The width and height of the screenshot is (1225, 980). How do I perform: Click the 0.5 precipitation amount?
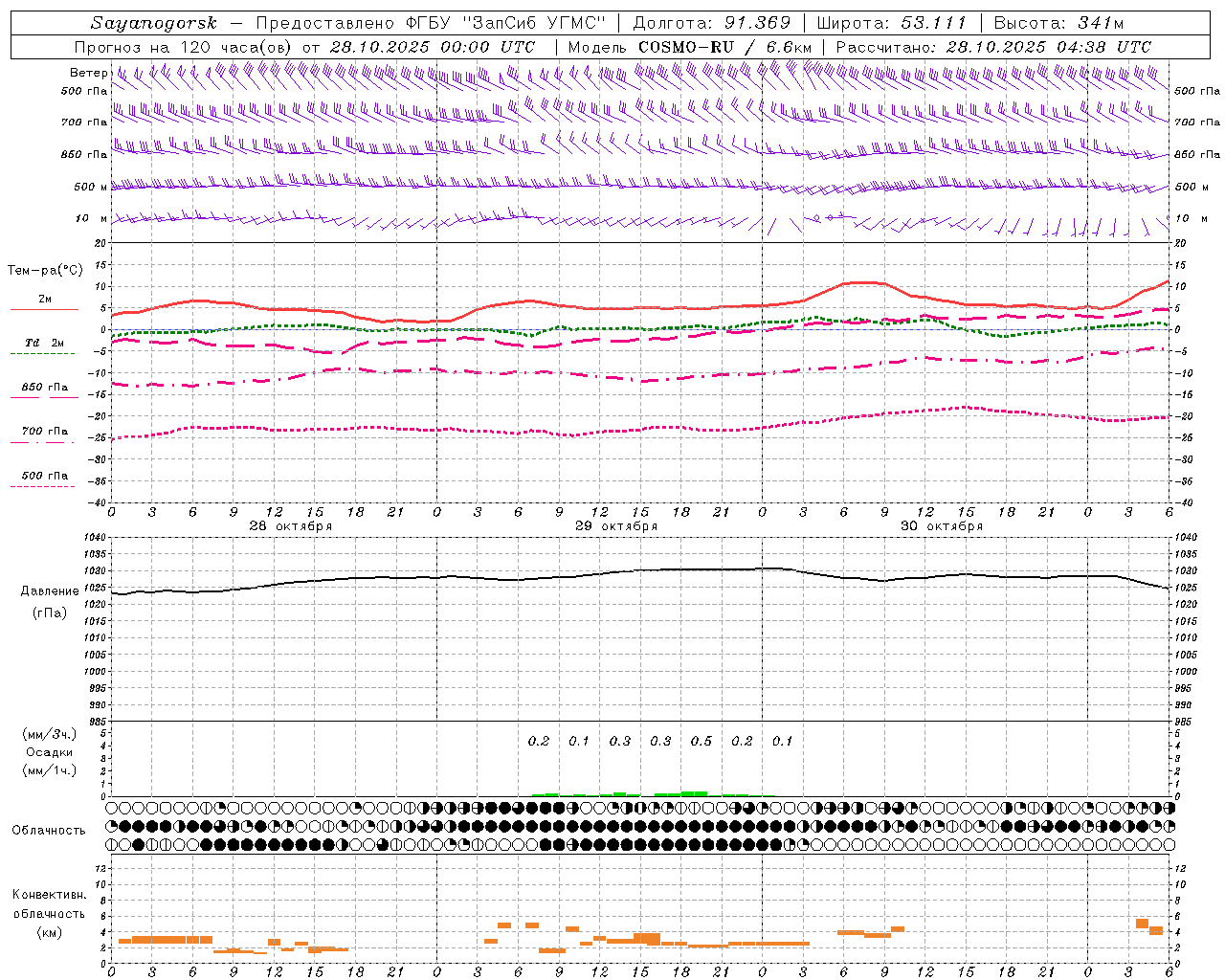coord(702,741)
